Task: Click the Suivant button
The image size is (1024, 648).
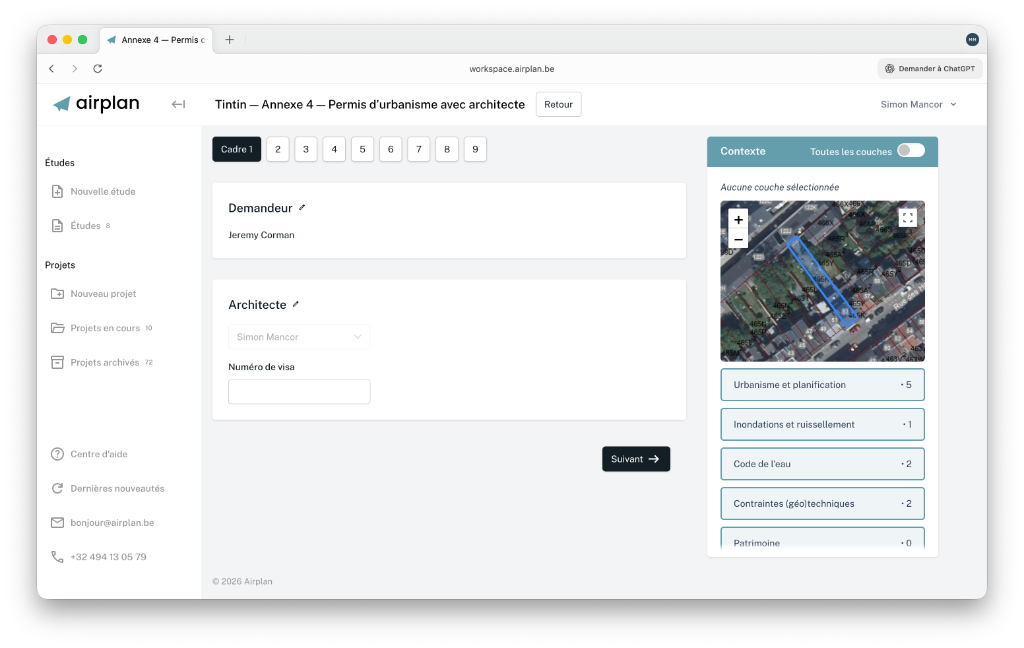Action: (x=635, y=459)
